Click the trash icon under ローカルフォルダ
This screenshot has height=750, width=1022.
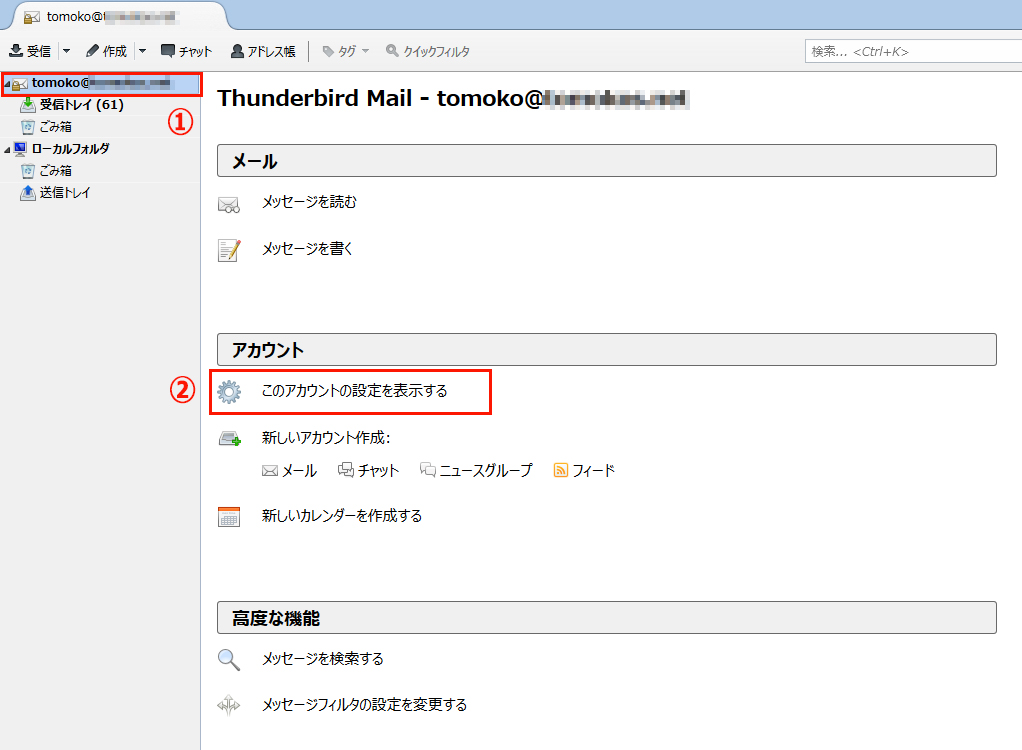tap(27, 171)
